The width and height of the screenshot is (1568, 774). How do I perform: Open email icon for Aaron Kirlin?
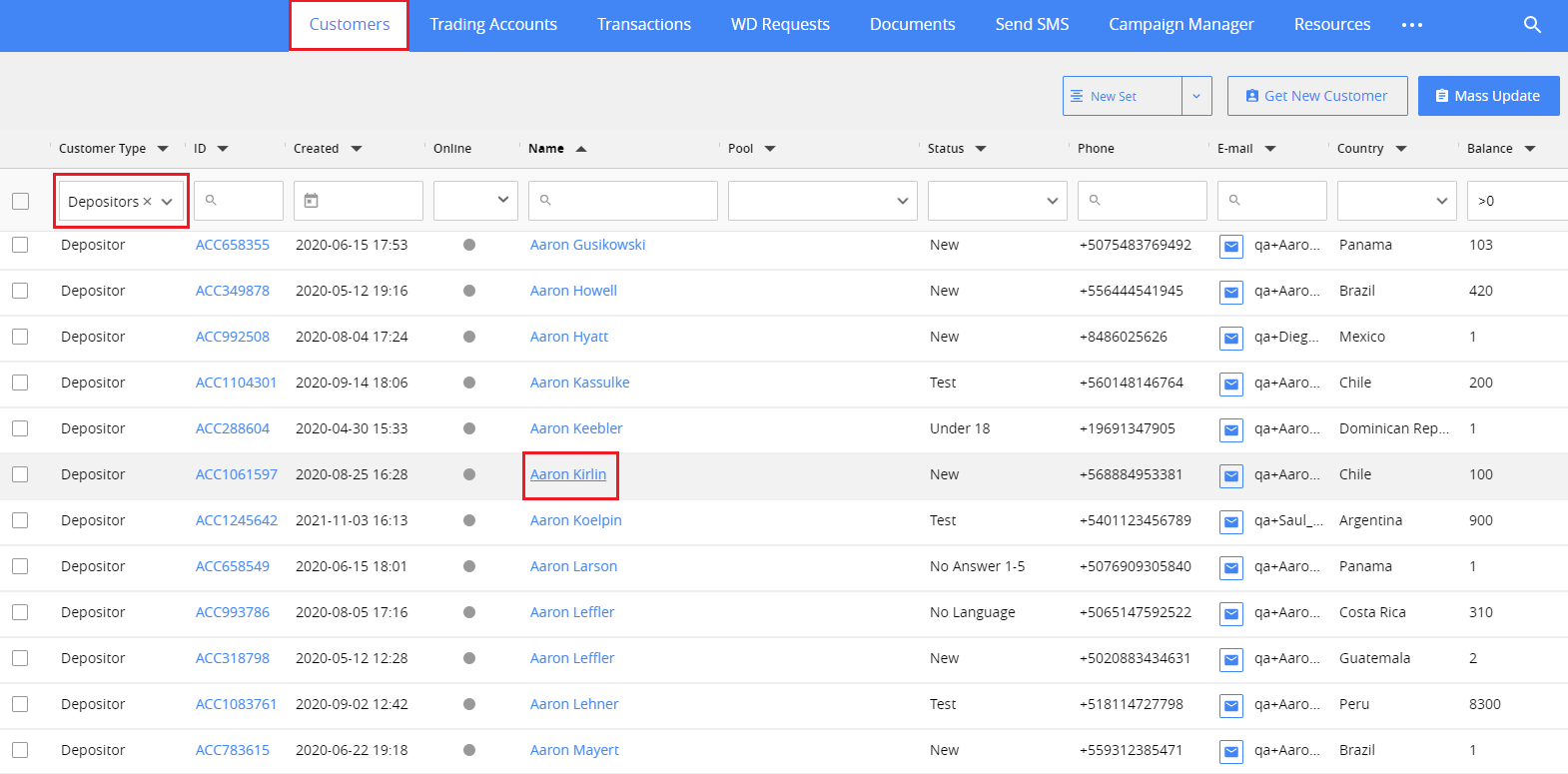(x=1231, y=476)
